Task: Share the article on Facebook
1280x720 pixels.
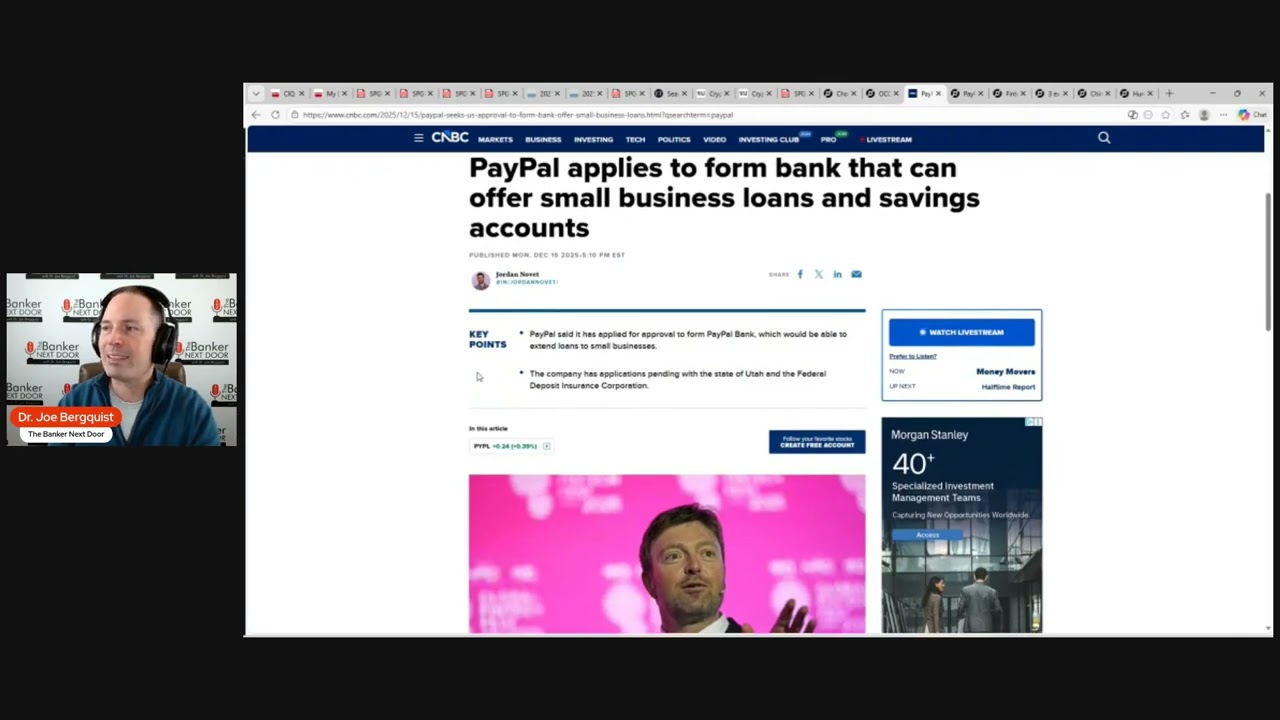Action: coord(800,274)
